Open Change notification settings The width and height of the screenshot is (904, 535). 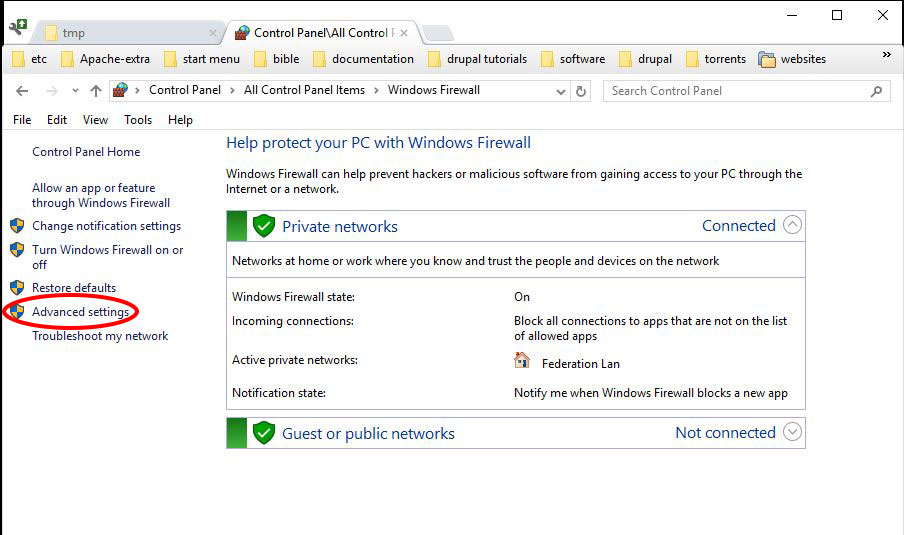(107, 226)
